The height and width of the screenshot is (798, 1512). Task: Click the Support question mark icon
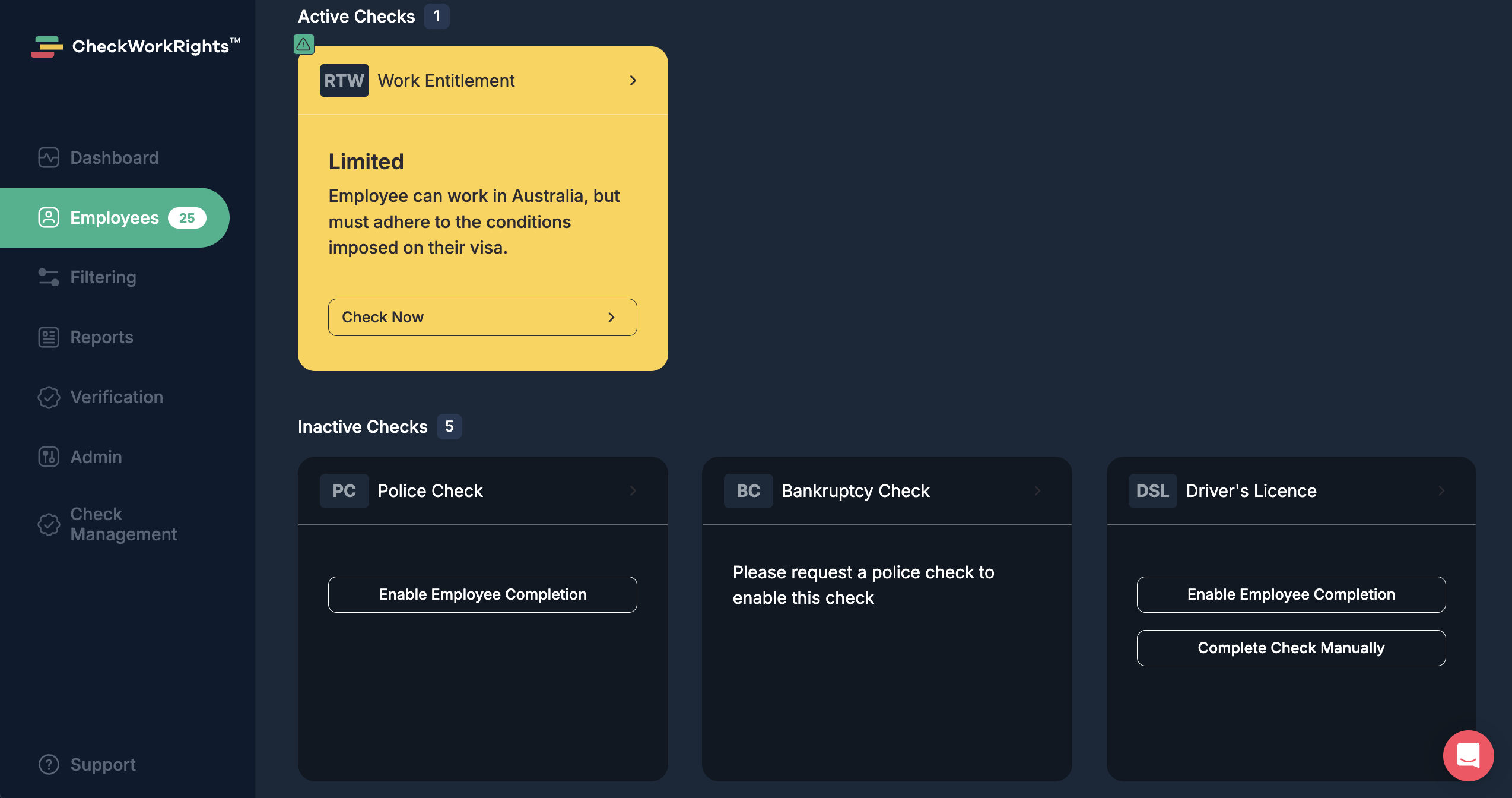49,764
